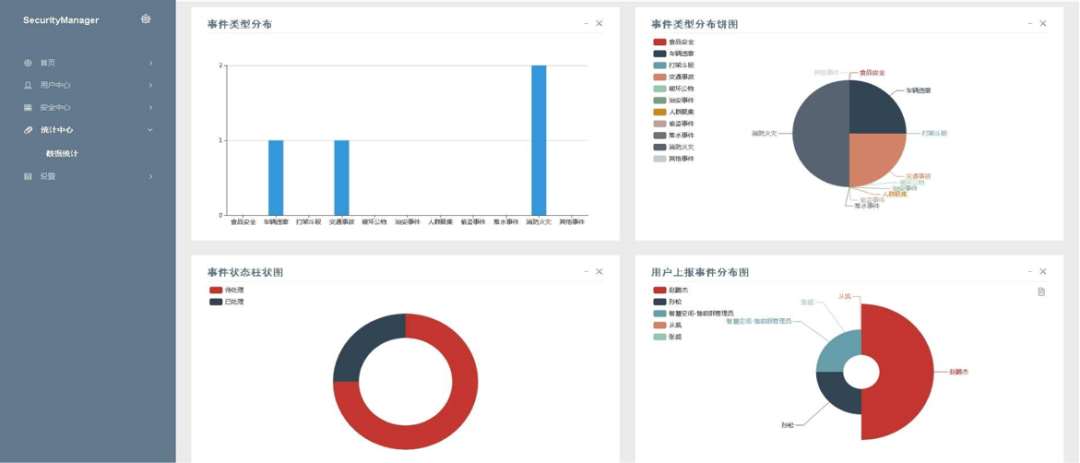Click the tall 消防火灾 bar in chart
The height and width of the screenshot is (463, 1080).
pyautogui.click(x=539, y=140)
